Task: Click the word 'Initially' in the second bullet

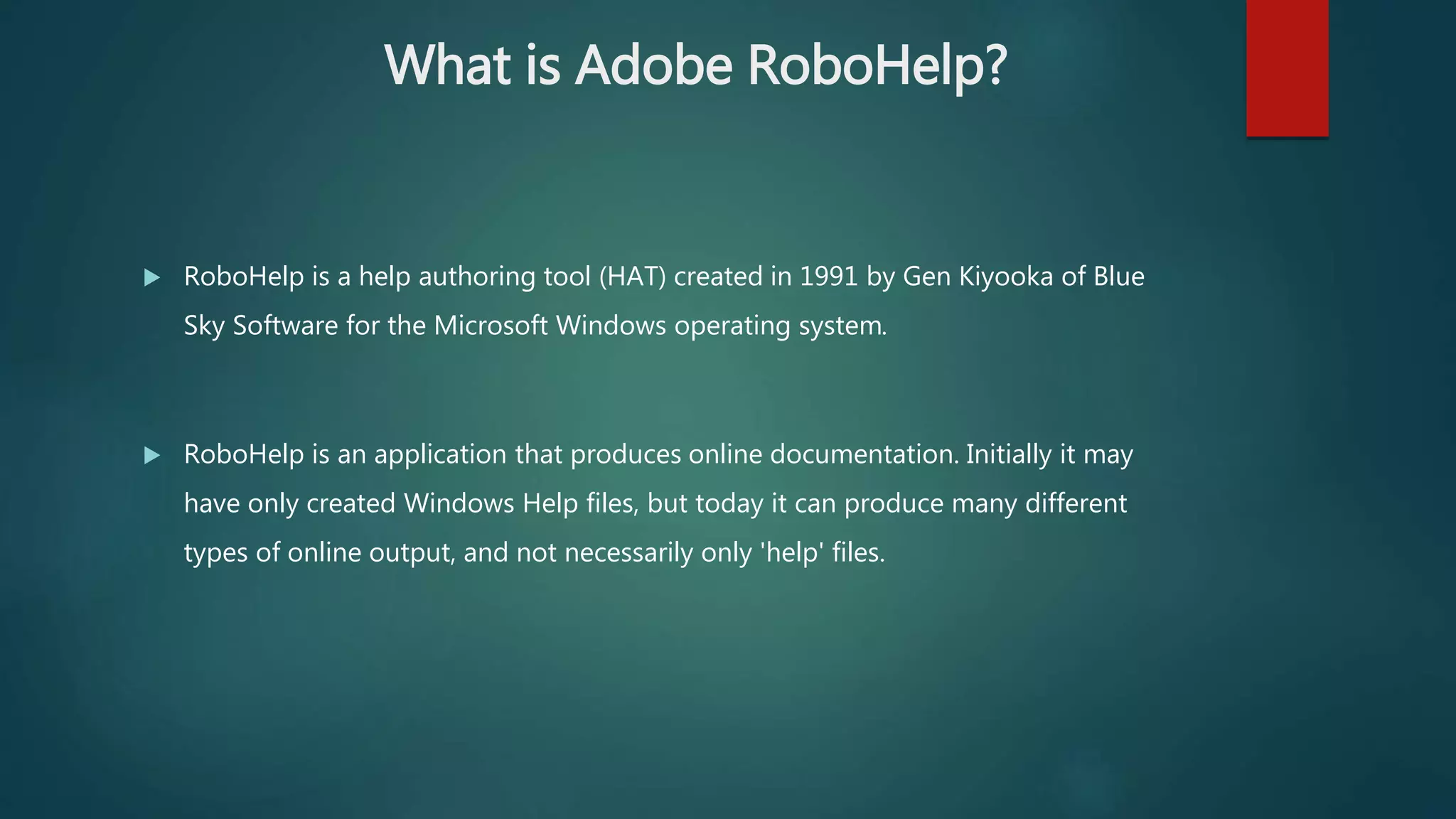Action: 1008,454
